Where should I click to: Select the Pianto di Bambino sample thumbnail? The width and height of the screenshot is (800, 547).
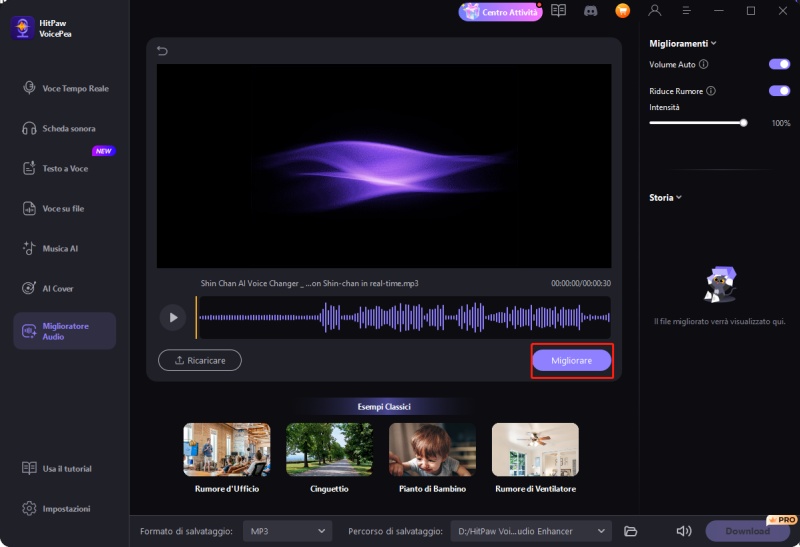coord(432,449)
